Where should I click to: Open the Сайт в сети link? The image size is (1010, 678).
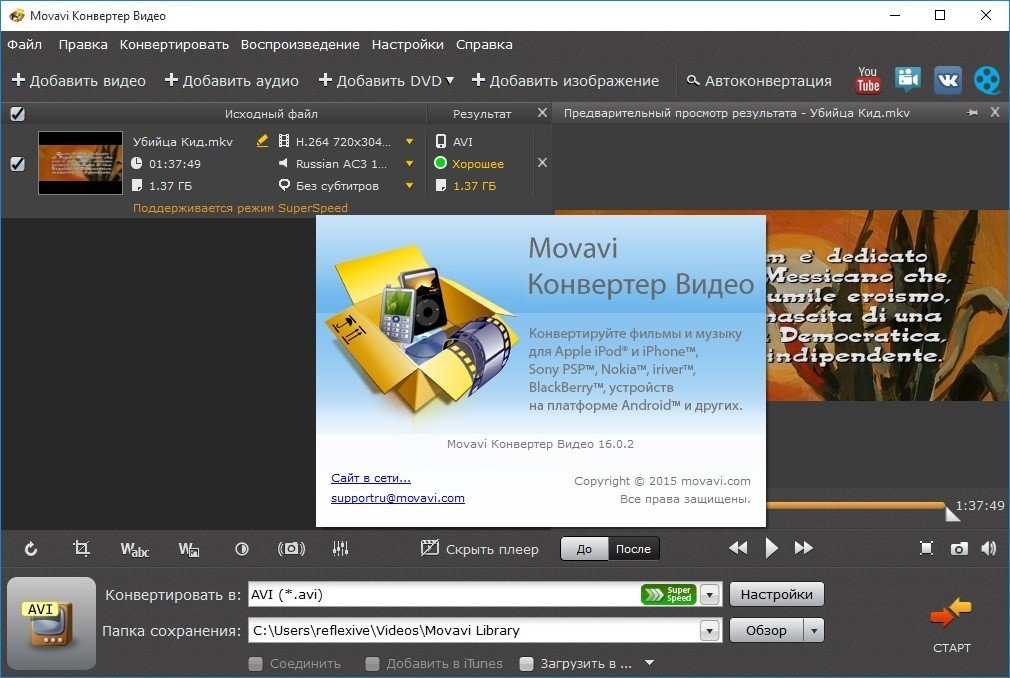pos(370,478)
